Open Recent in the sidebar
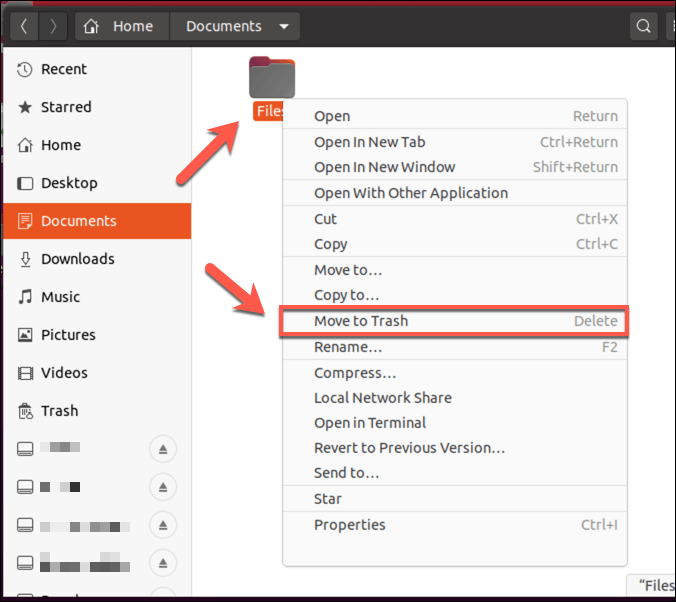 click(x=64, y=69)
